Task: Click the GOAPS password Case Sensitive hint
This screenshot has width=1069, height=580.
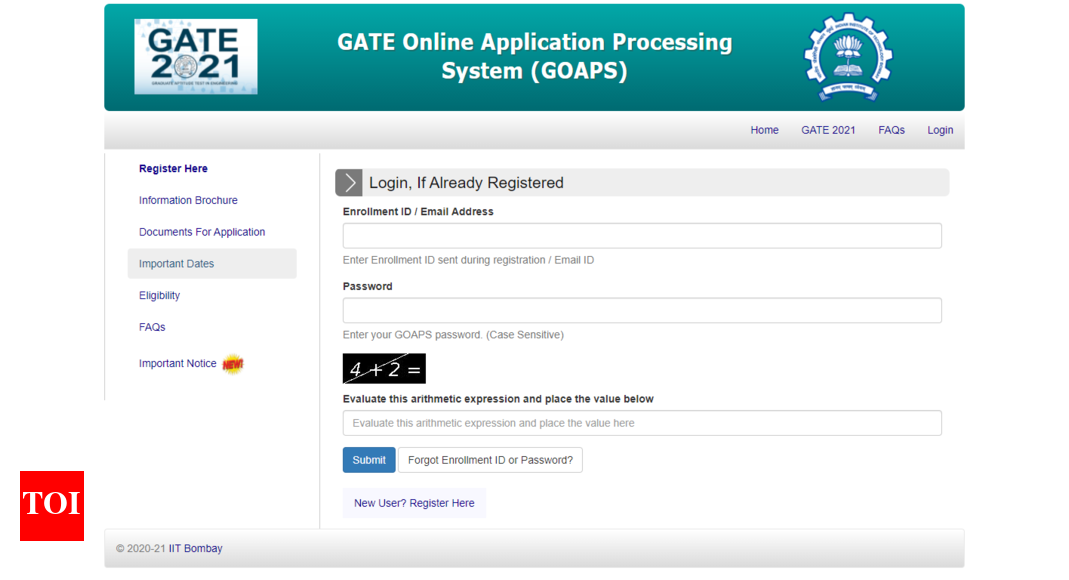Action: point(453,335)
